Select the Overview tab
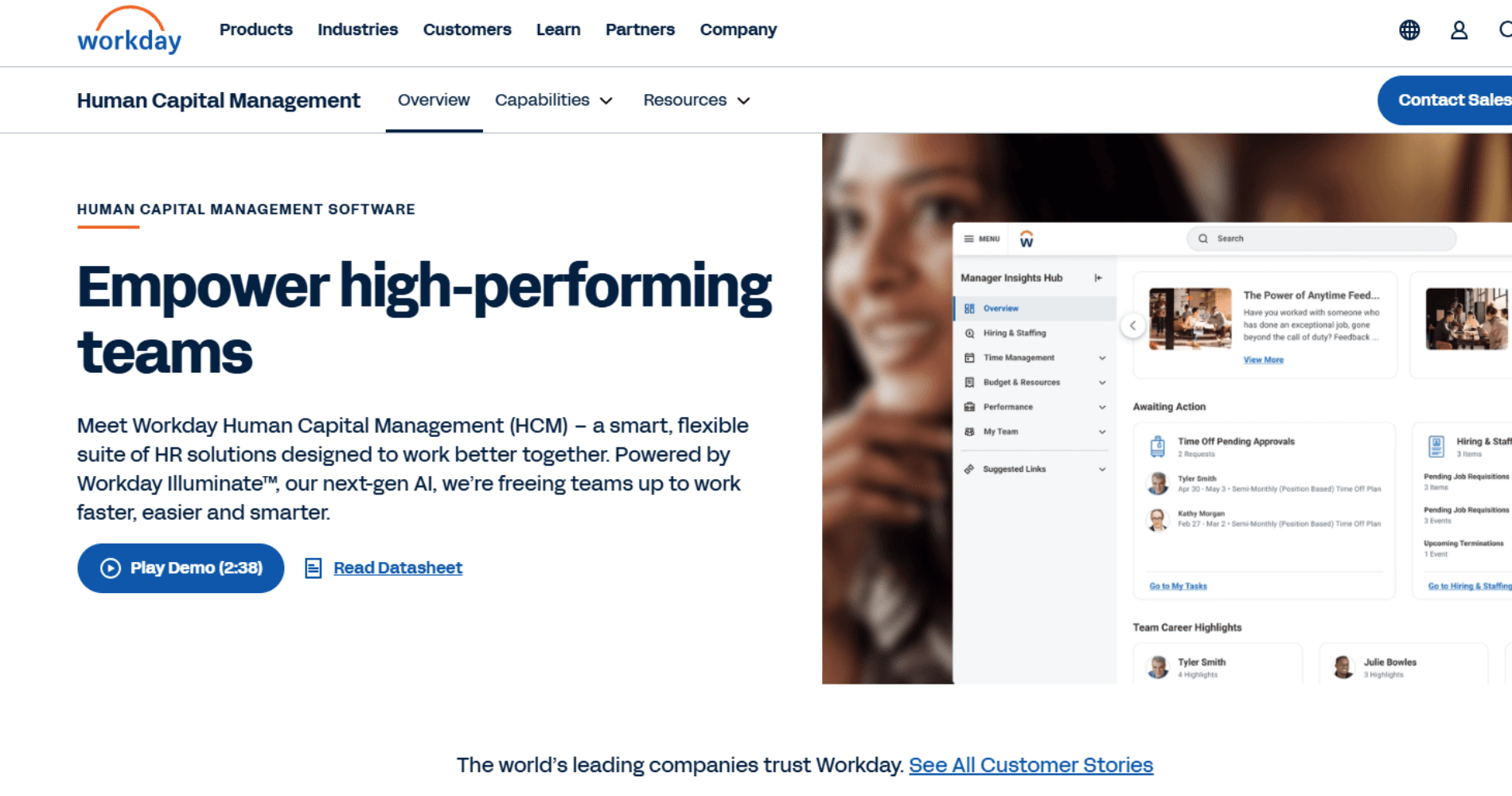The width and height of the screenshot is (1512, 796). [x=434, y=100]
